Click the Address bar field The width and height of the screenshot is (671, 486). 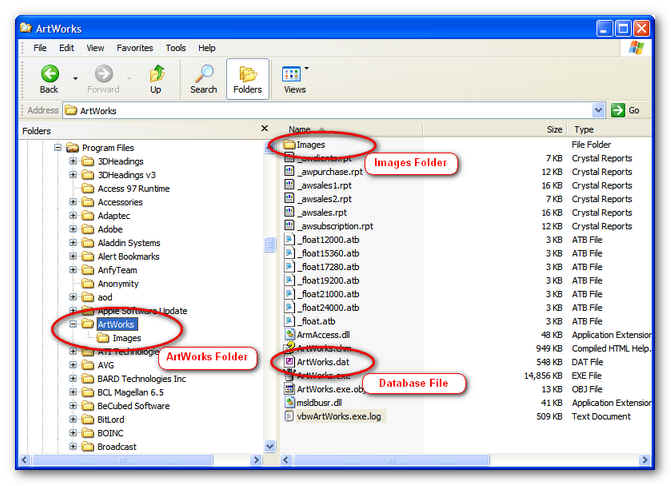(x=328, y=110)
